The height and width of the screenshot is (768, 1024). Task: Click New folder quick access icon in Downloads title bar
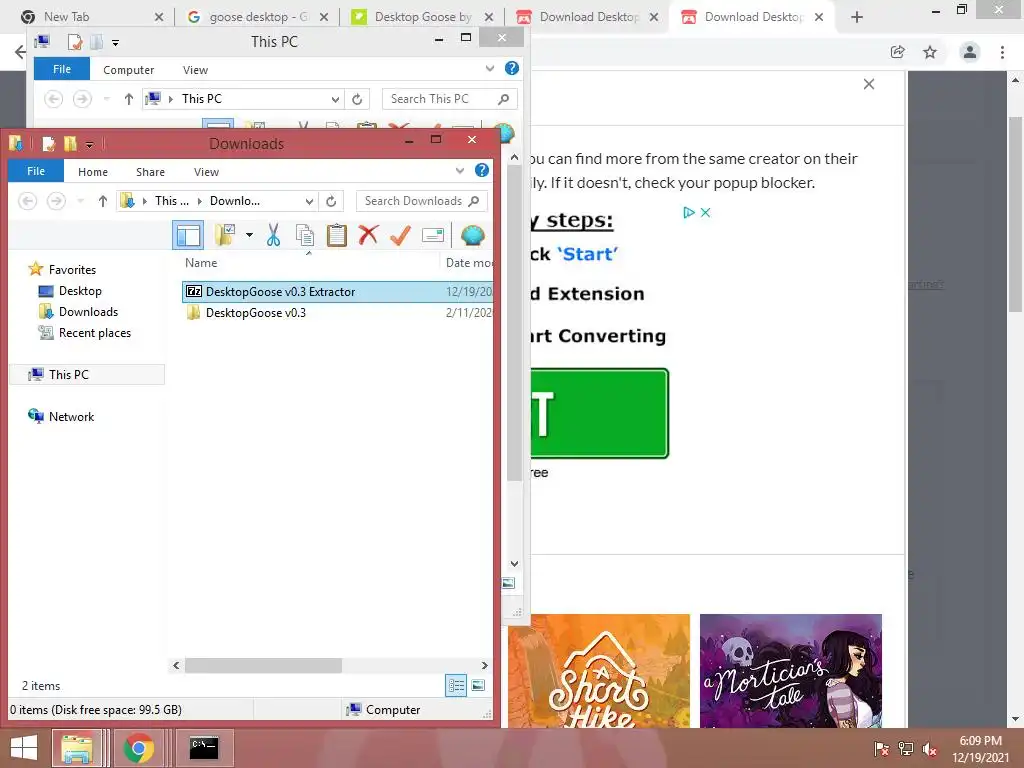click(70, 143)
